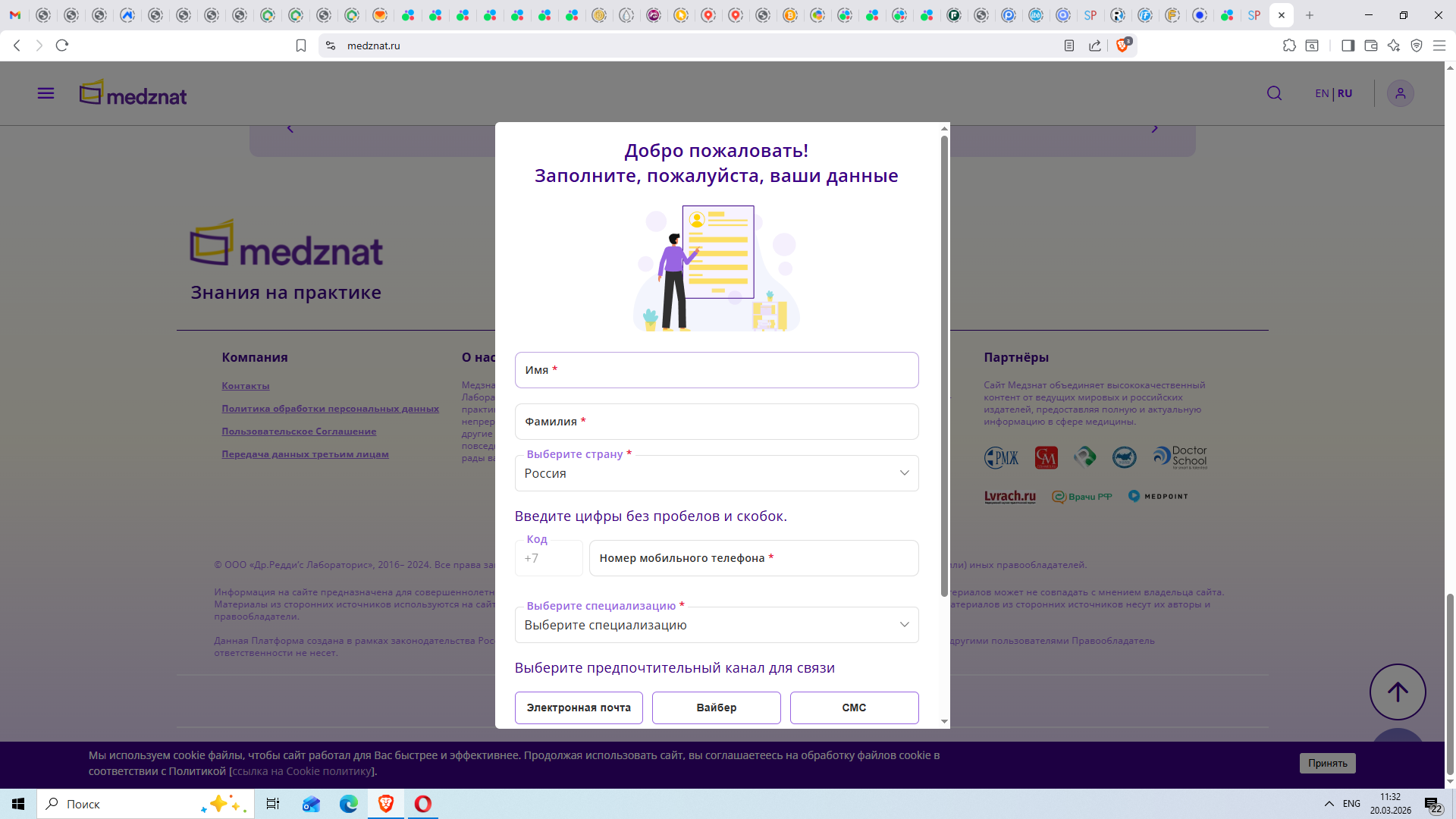Open the user profile icon

tap(1400, 93)
